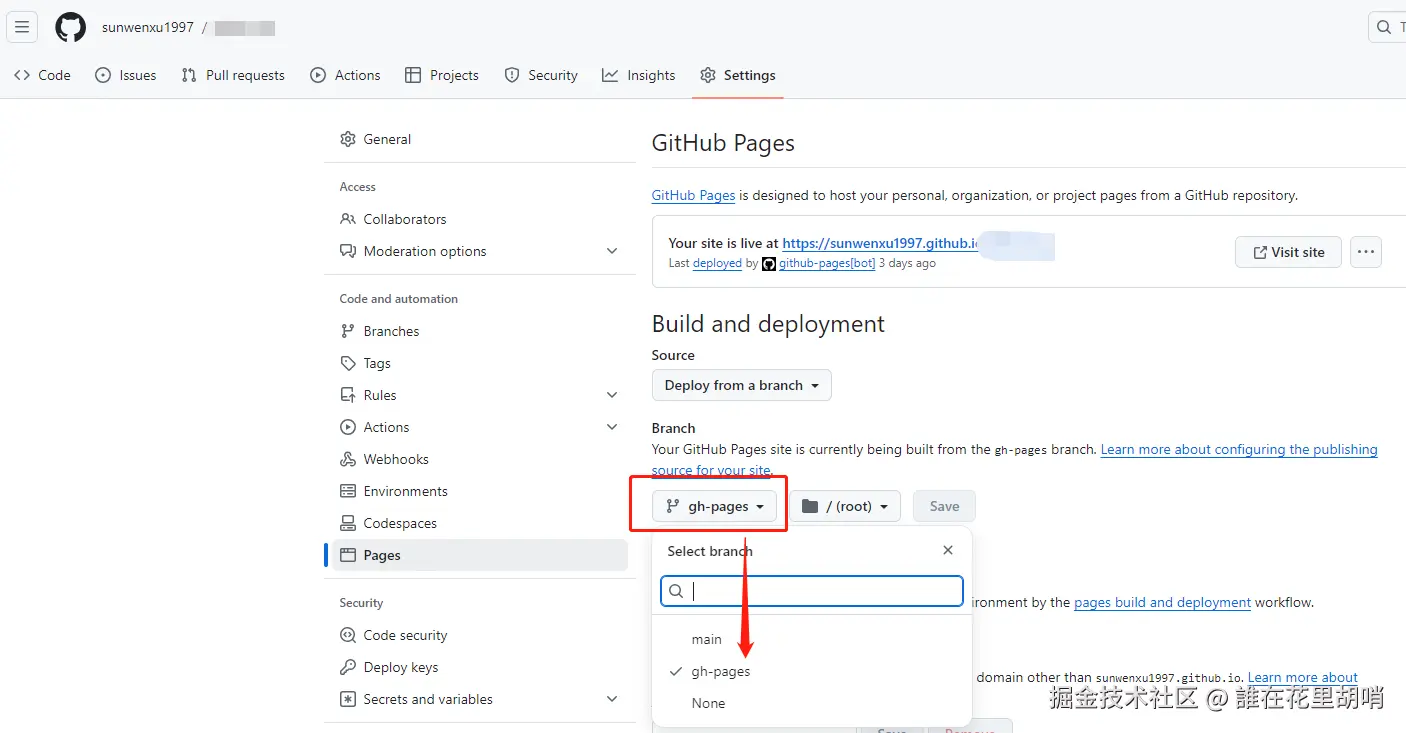Select the main branch option
This screenshot has width=1406, height=733.
(707, 639)
